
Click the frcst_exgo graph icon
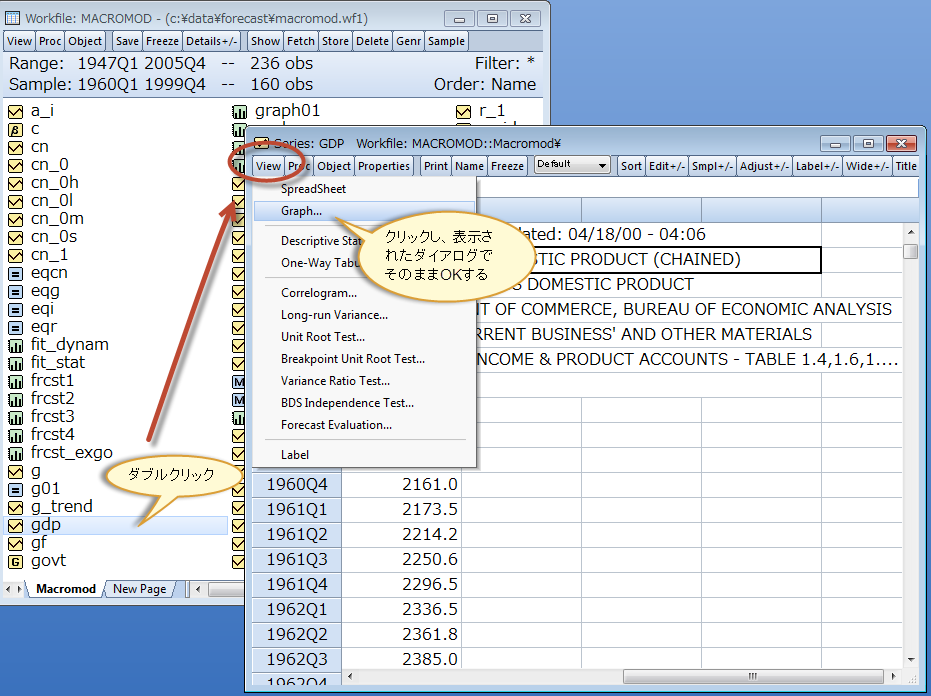(x=15, y=454)
